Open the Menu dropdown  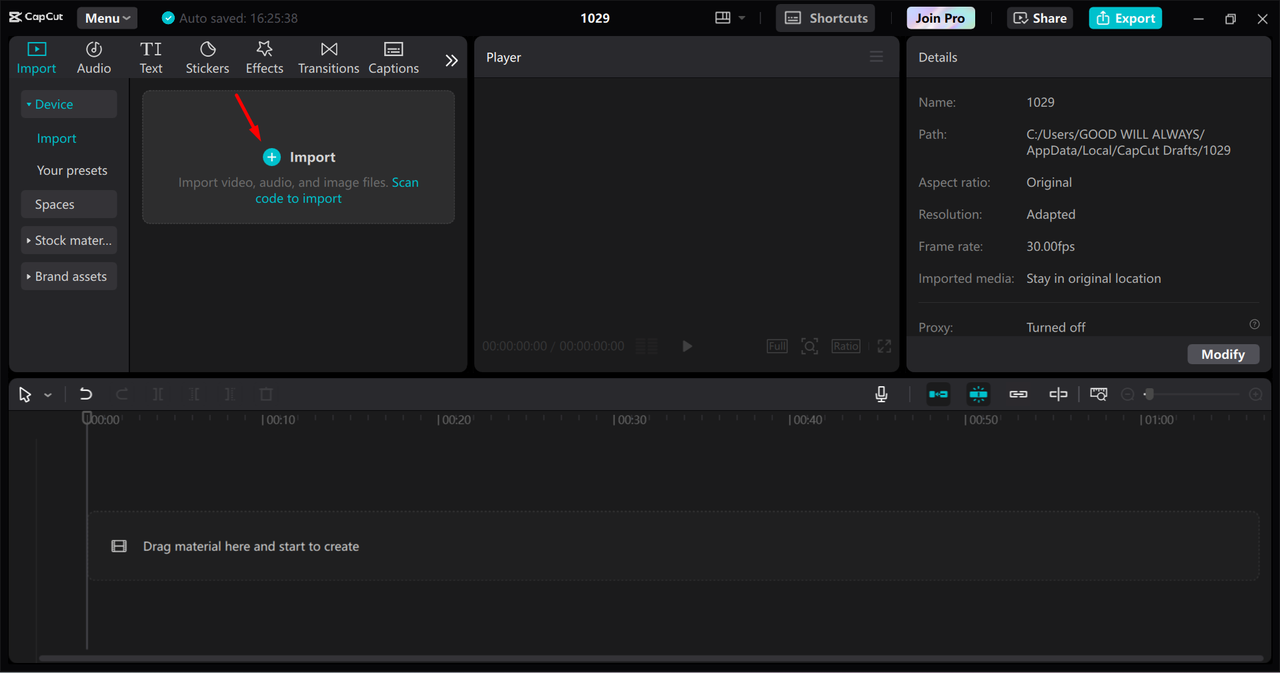tap(107, 18)
